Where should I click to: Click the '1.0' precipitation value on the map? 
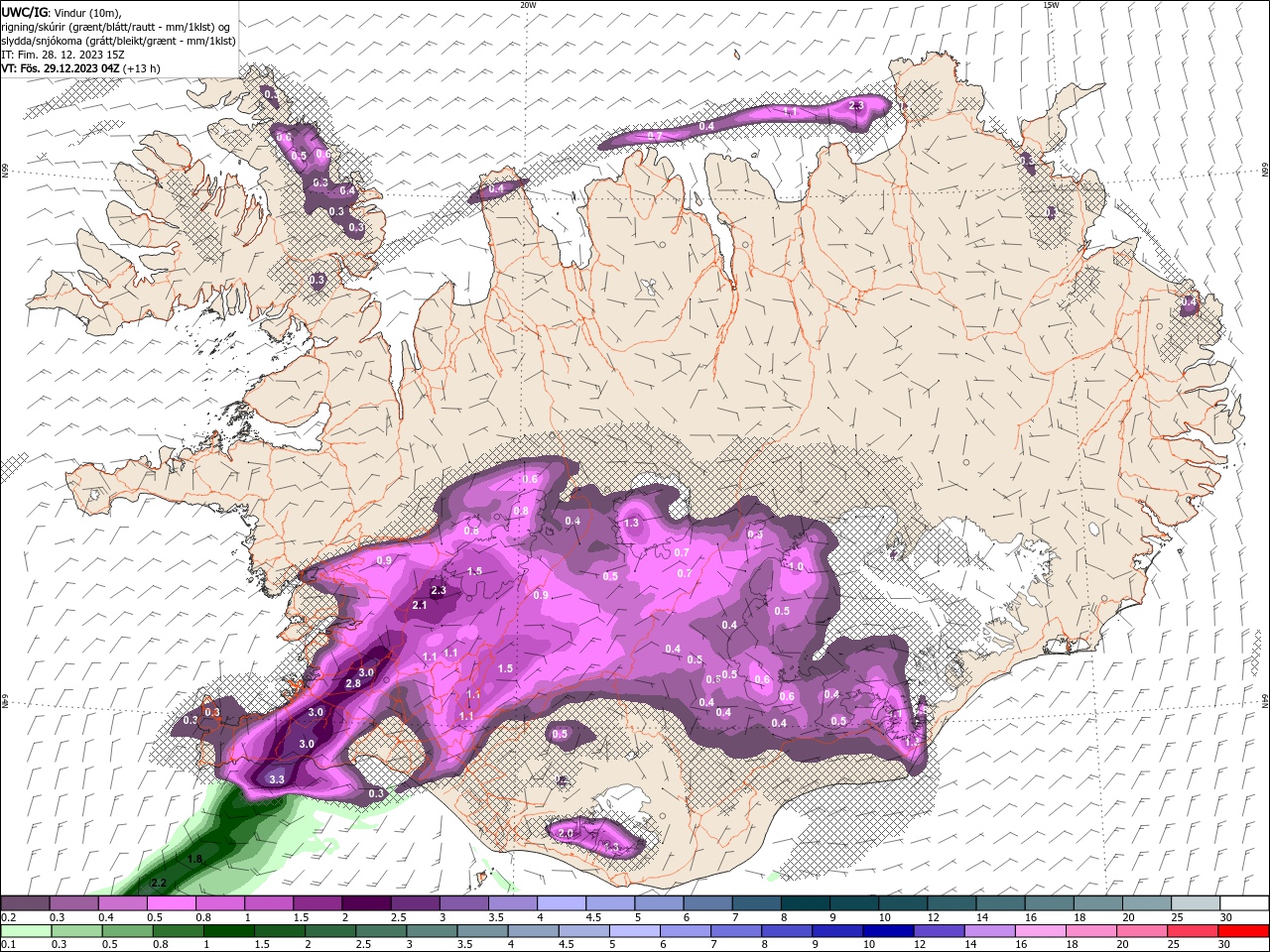click(796, 566)
